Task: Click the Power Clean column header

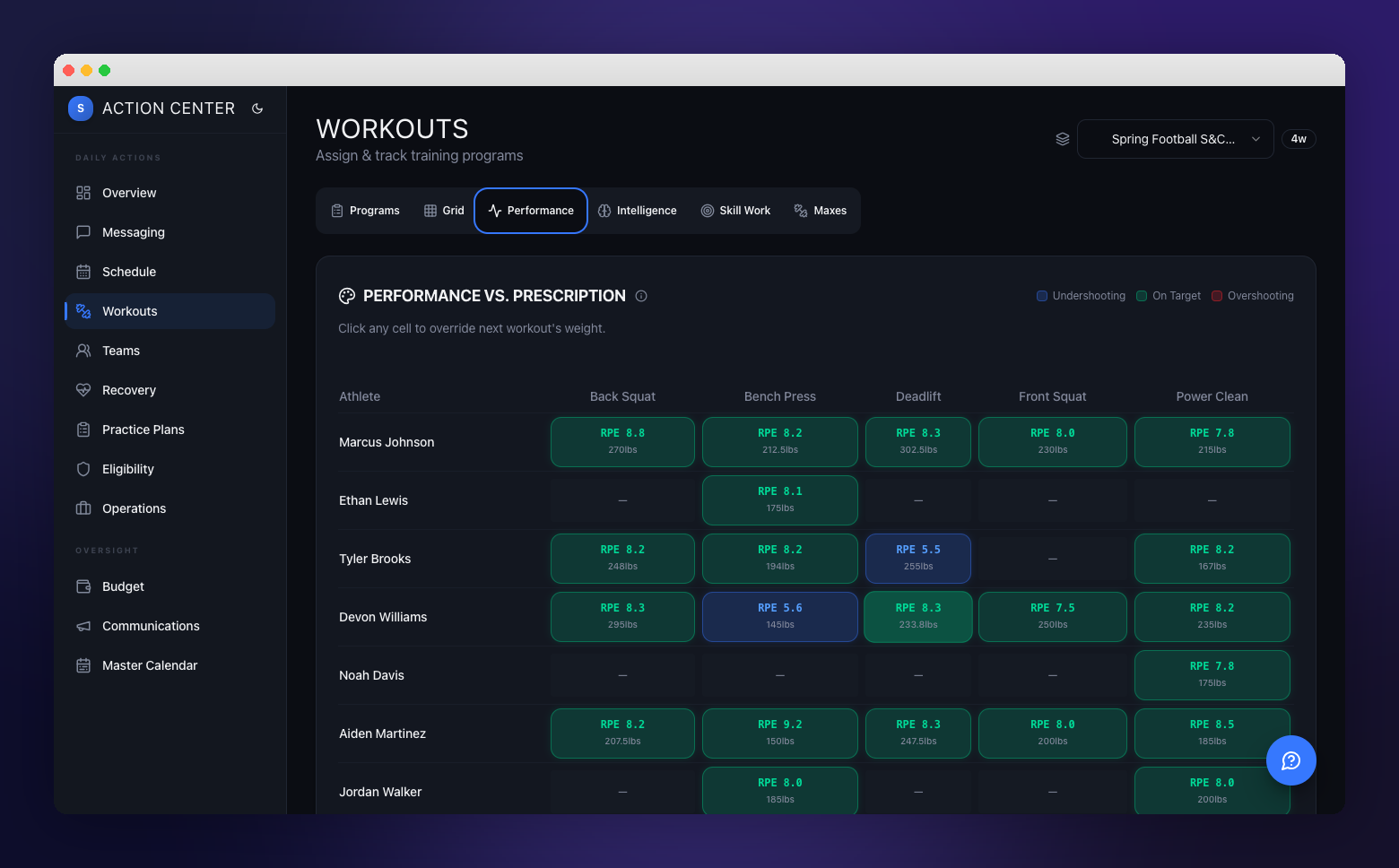Action: coord(1212,396)
